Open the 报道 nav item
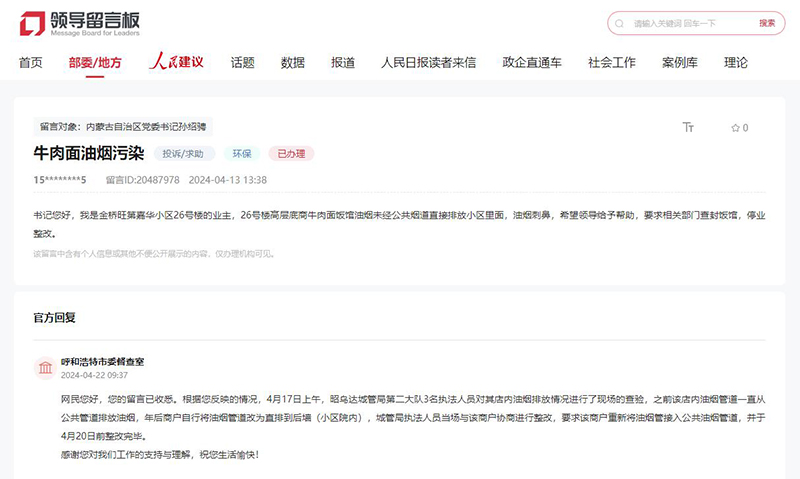Screen dimensions: 800x479 (x=343, y=62)
